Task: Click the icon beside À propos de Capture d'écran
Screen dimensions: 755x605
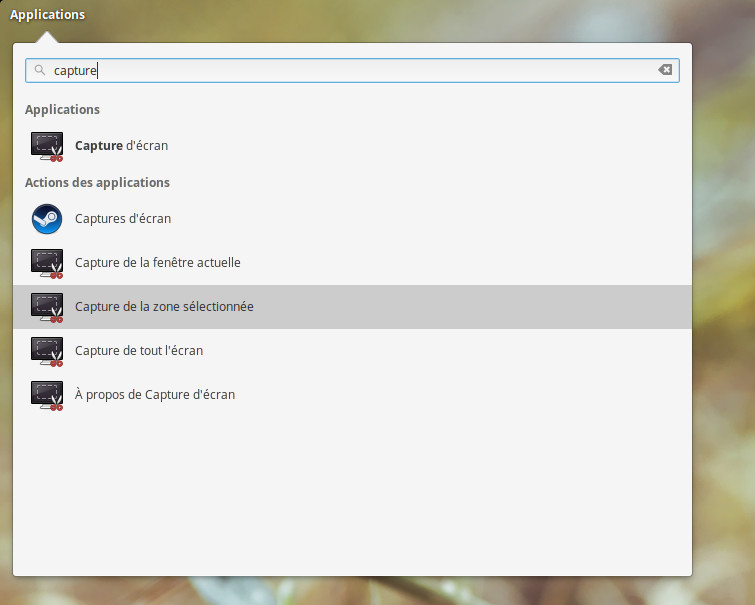Action: (x=47, y=395)
